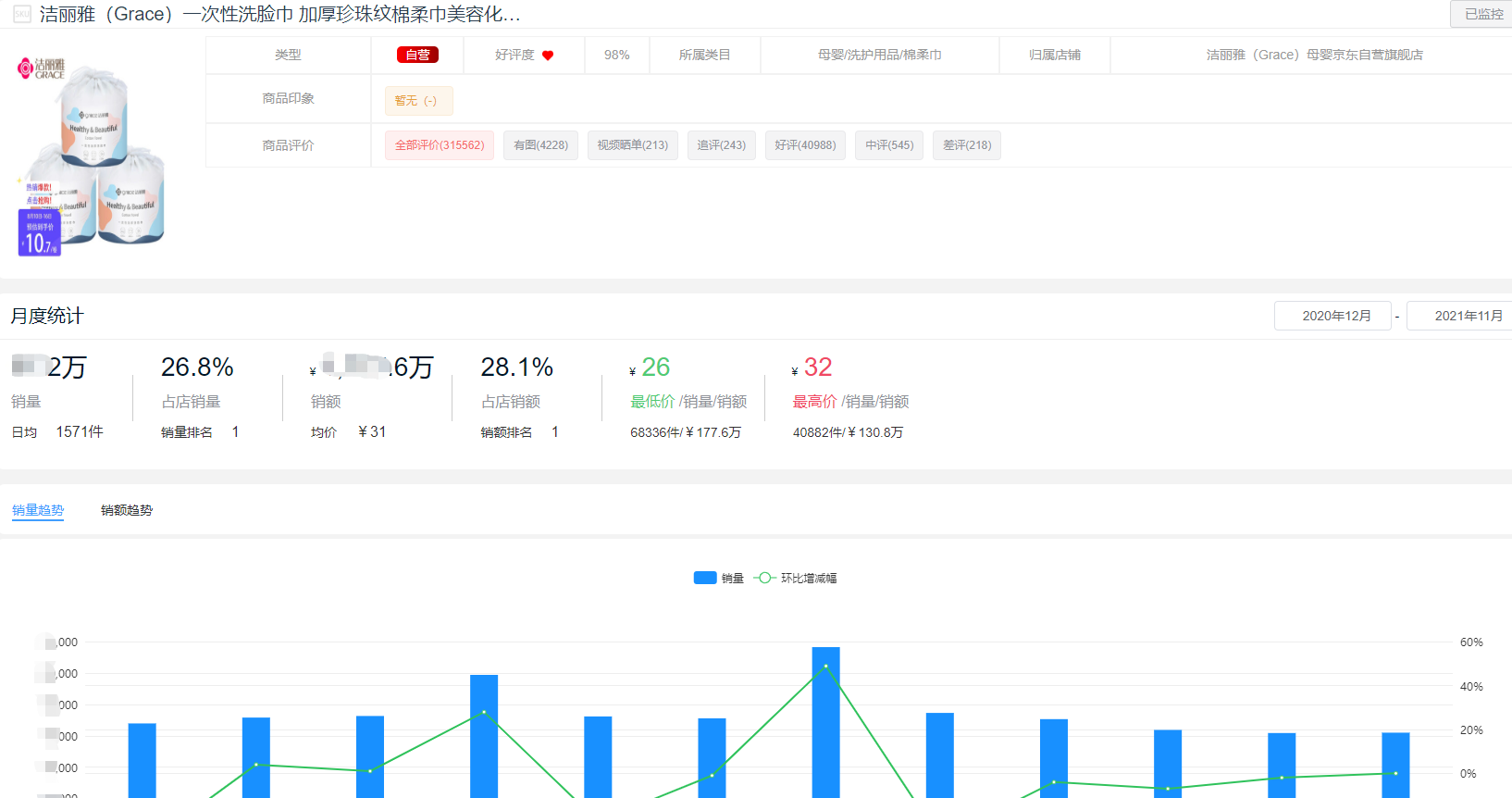Toggle the blue 销量 legend series
Viewport: 1512px width, 798px height.
click(x=718, y=578)
